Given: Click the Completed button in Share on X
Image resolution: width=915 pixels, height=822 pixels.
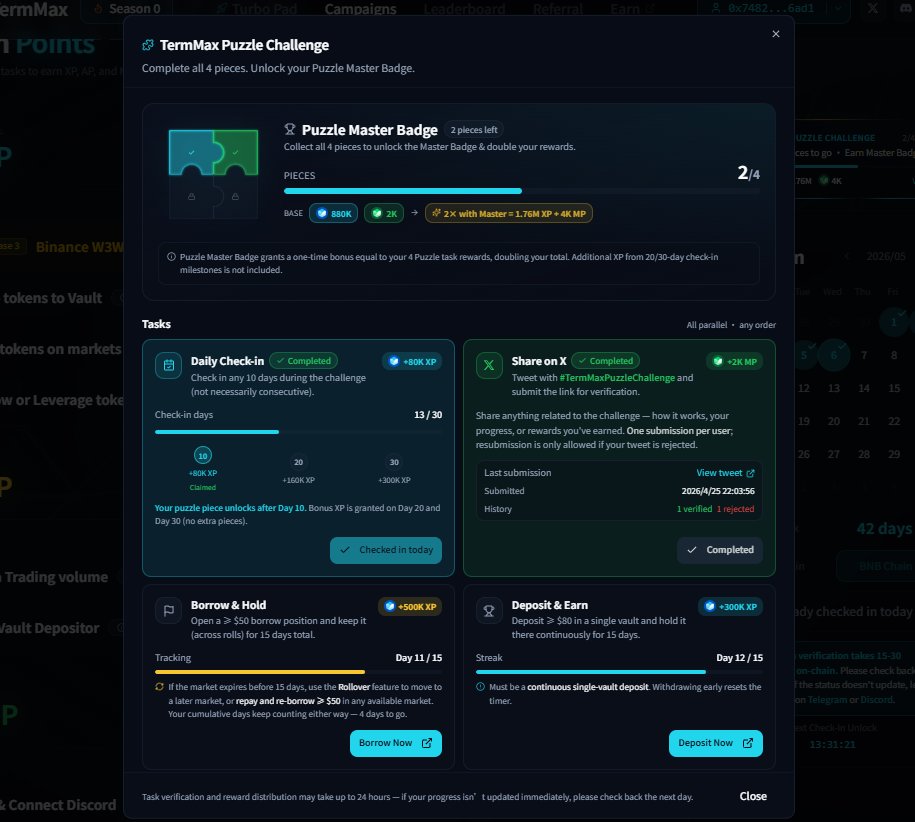Looking at the screenshot, I should (720, 550).
